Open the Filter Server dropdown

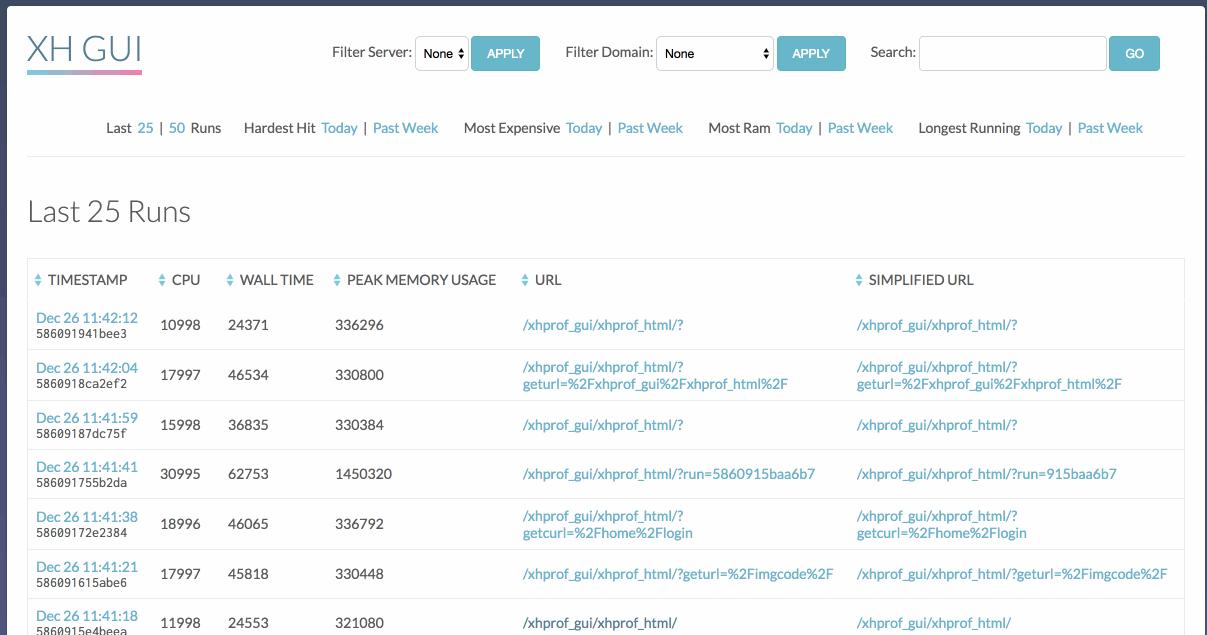pyautogui.click(x=442, y=55)
